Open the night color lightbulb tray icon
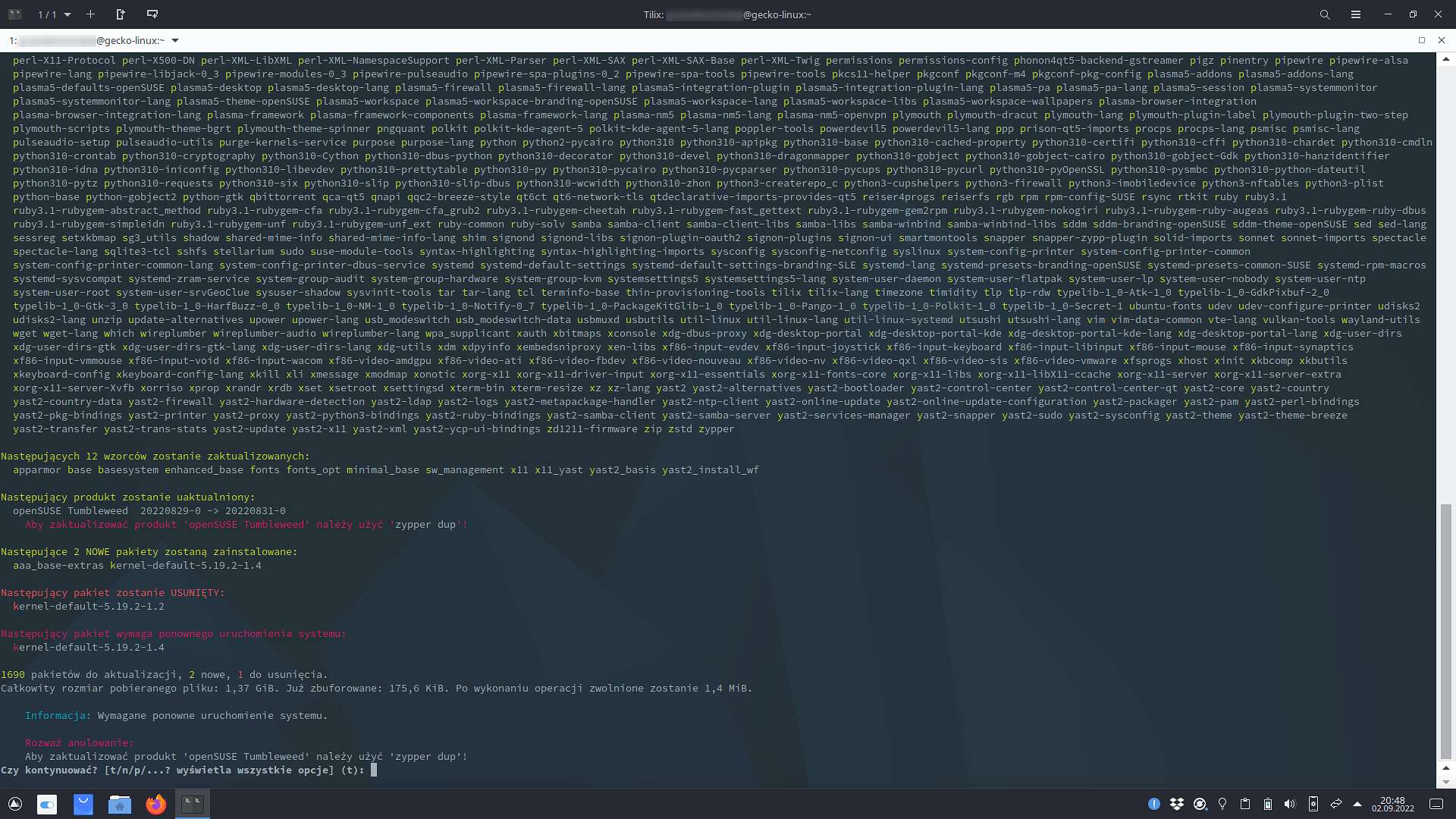1456x819 pixels. coord(1222,804)
